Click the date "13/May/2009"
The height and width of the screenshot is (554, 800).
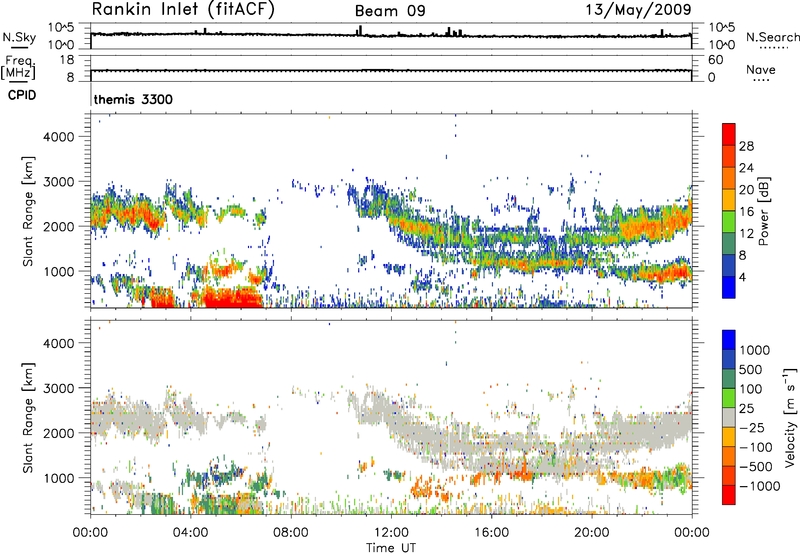[x=638, y=9]
